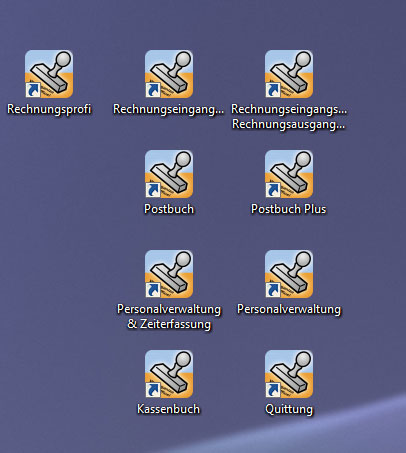The image size is (406, 453).
Task: Click the "Rechnungsprofi" label text
Action: [x=49, y=109]
